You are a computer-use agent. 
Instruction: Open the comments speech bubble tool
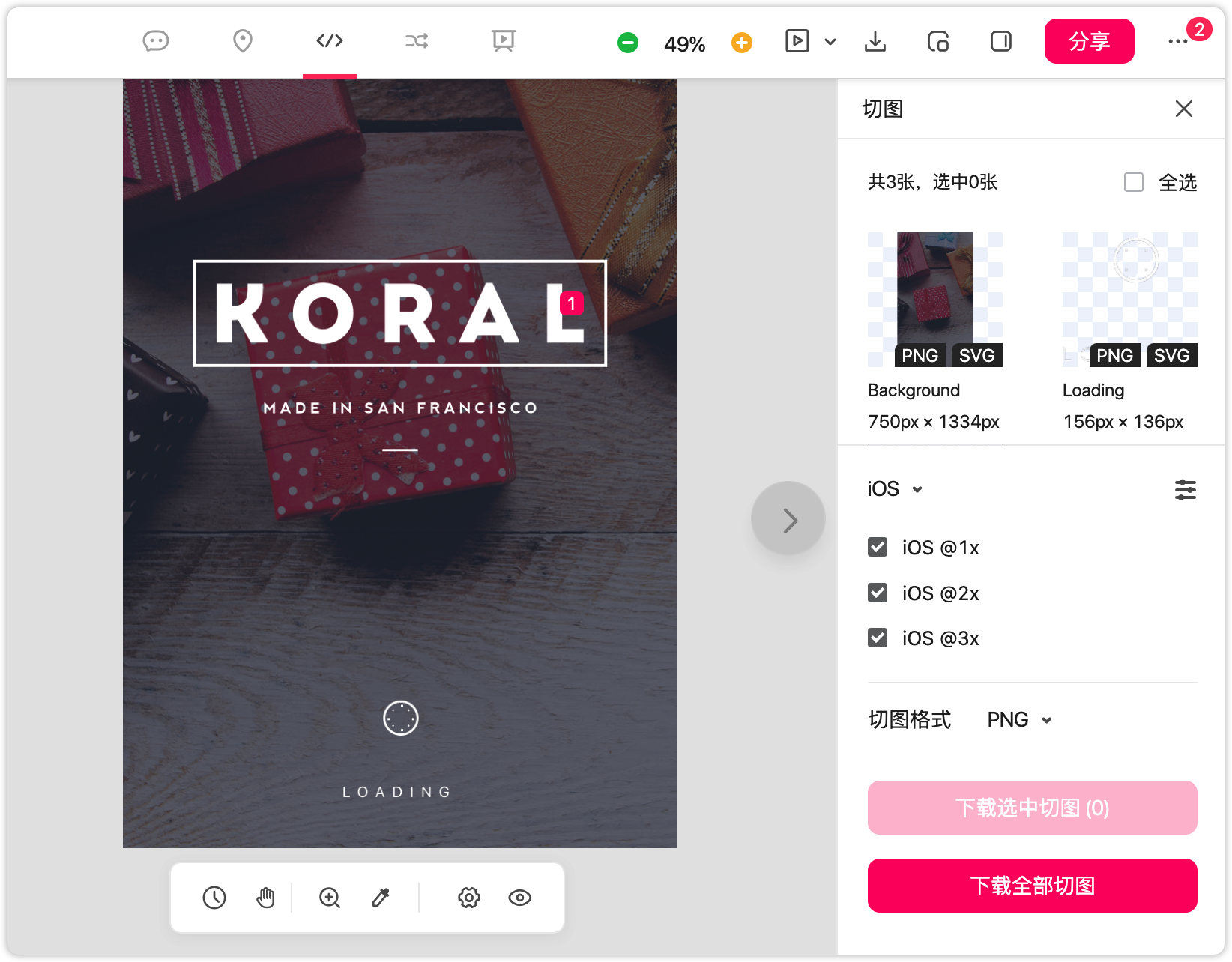156,41
